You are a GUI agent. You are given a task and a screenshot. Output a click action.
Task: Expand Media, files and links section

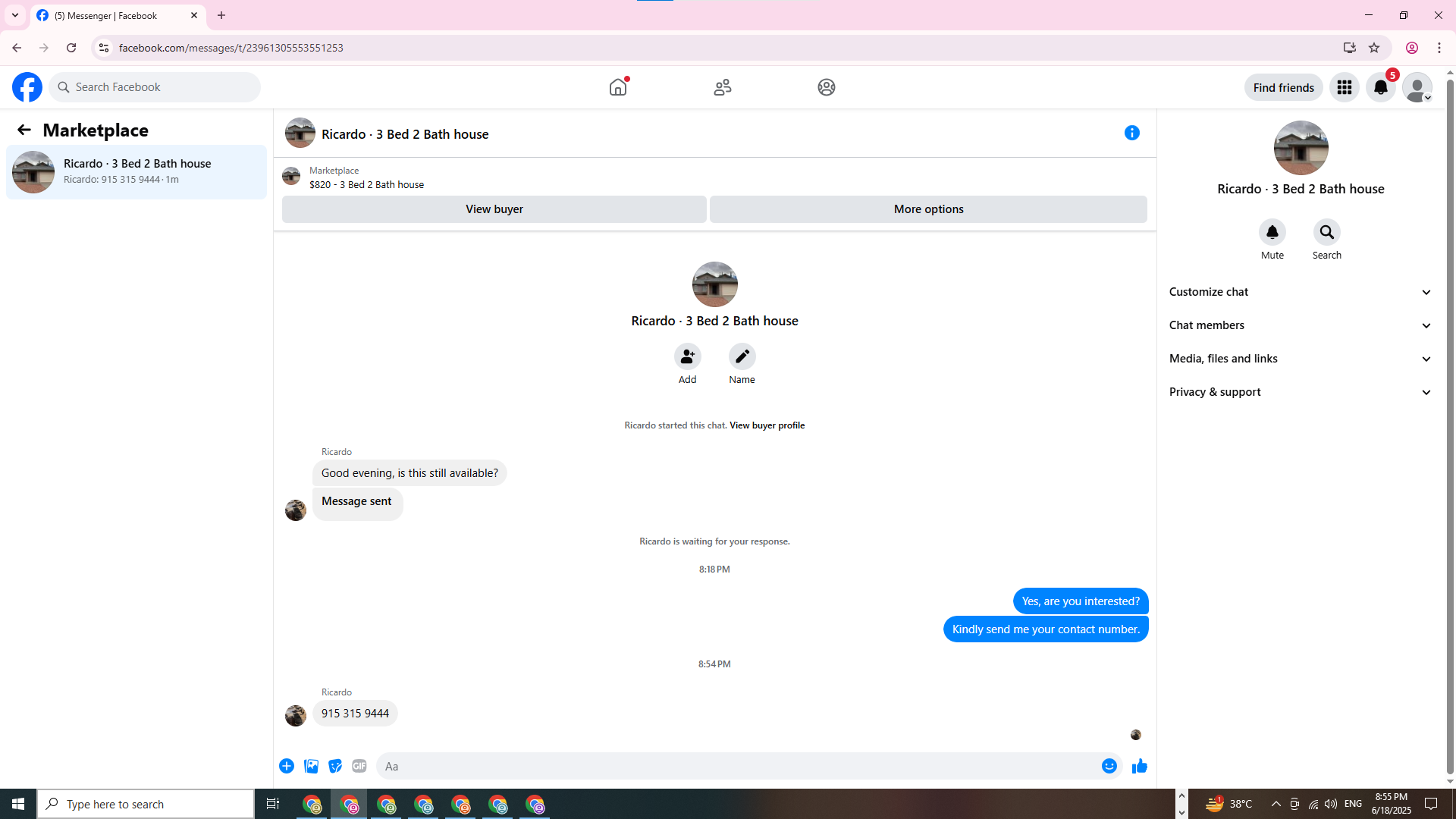(x=1301, y=359)
